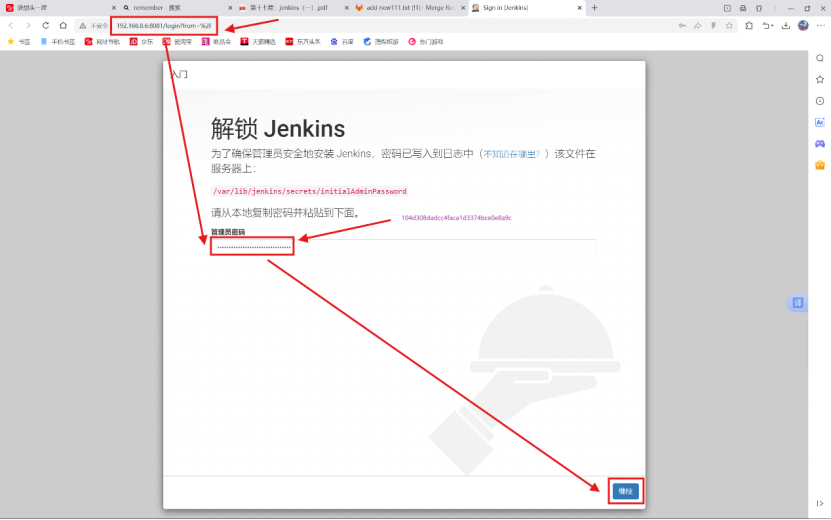The height and width of the screenshot is (520, 831).
Task: Open the 爱淘宝 bookmark
Action: 177,41
